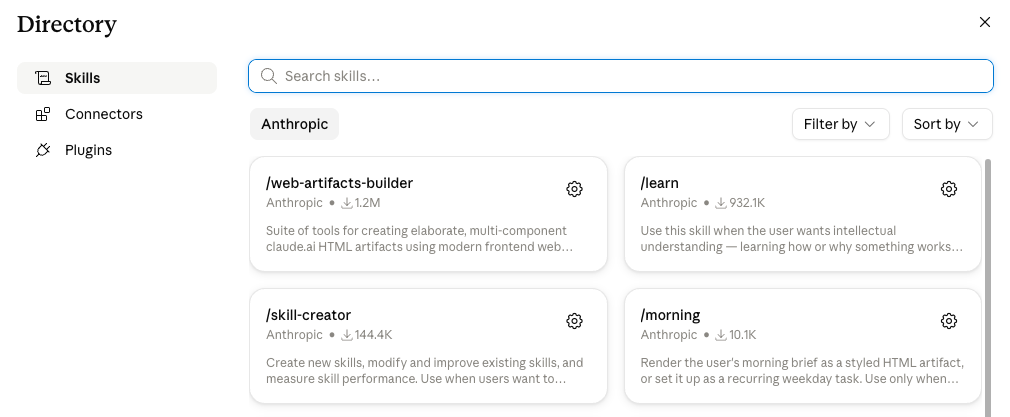Select the Skills tab

click(x=117, y=78)
